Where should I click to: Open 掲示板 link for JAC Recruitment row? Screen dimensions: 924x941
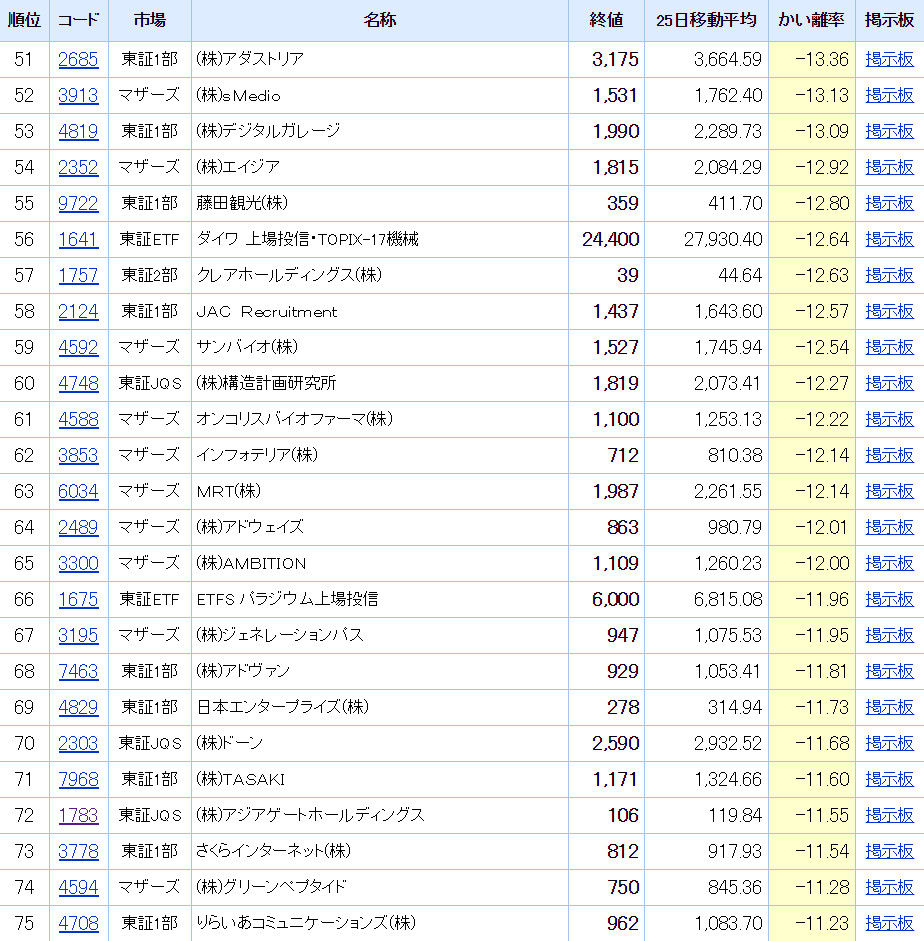tap(889, 311)
